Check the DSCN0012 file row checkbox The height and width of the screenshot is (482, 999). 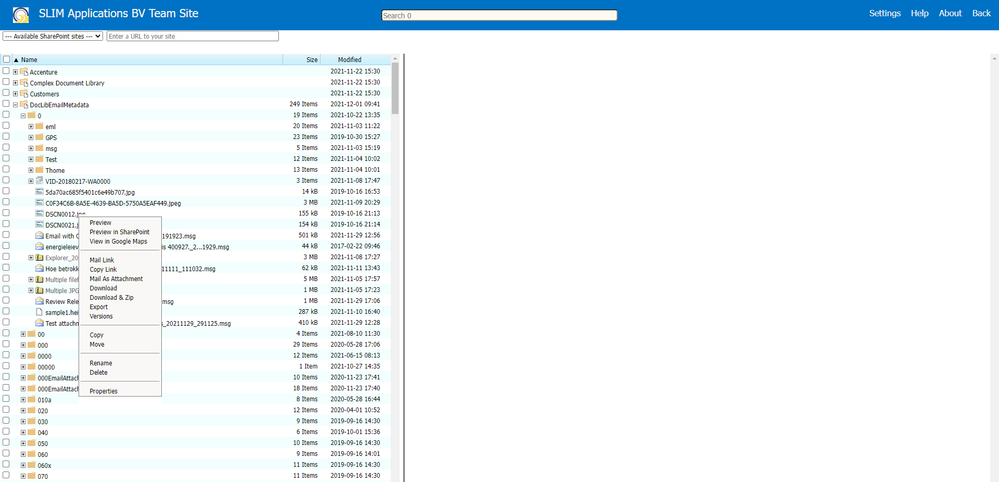[6, 213]
